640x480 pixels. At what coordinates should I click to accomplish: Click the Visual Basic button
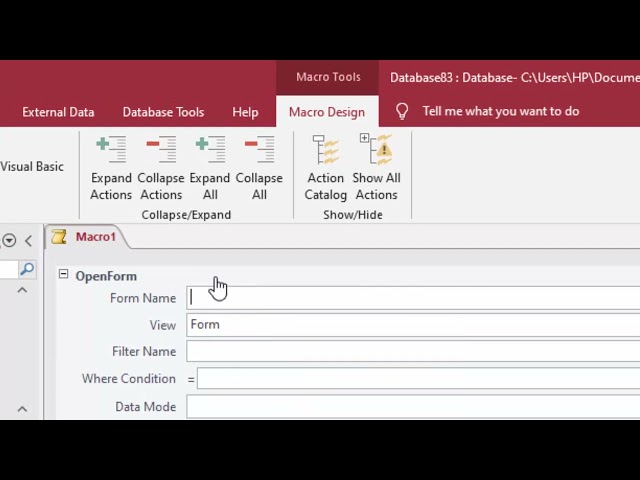pyautogui.click(x=32, y=166)
